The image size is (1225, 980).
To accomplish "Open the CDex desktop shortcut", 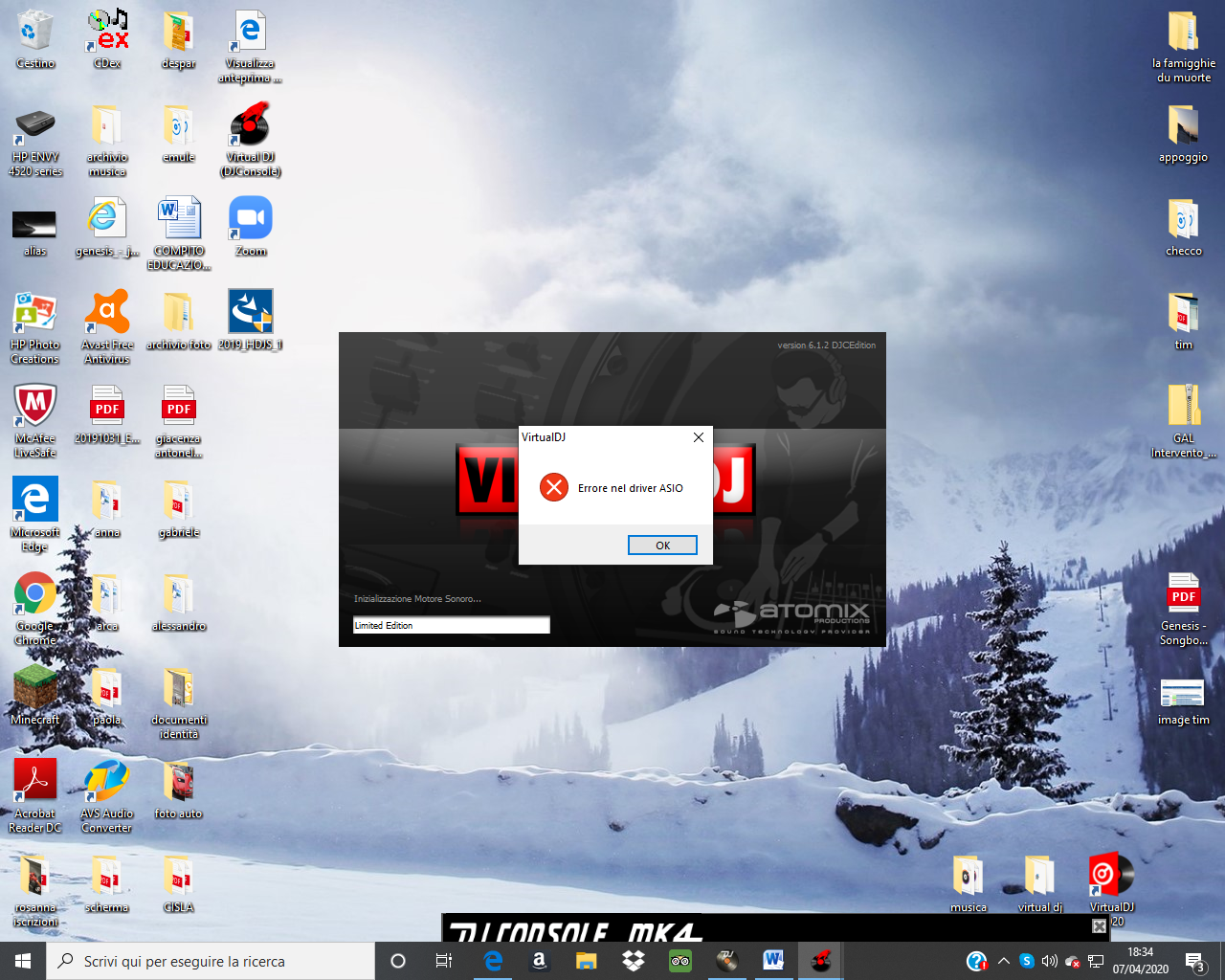I will tap(107, 40).
